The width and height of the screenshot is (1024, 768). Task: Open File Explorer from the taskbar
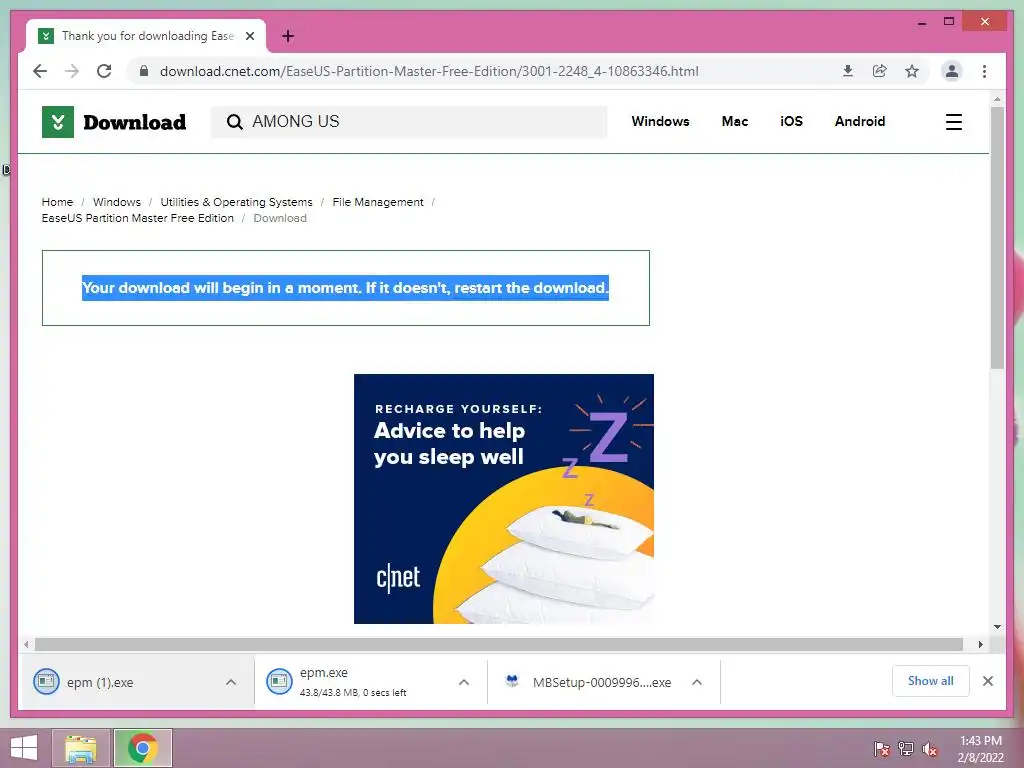(x=81, y=748)
